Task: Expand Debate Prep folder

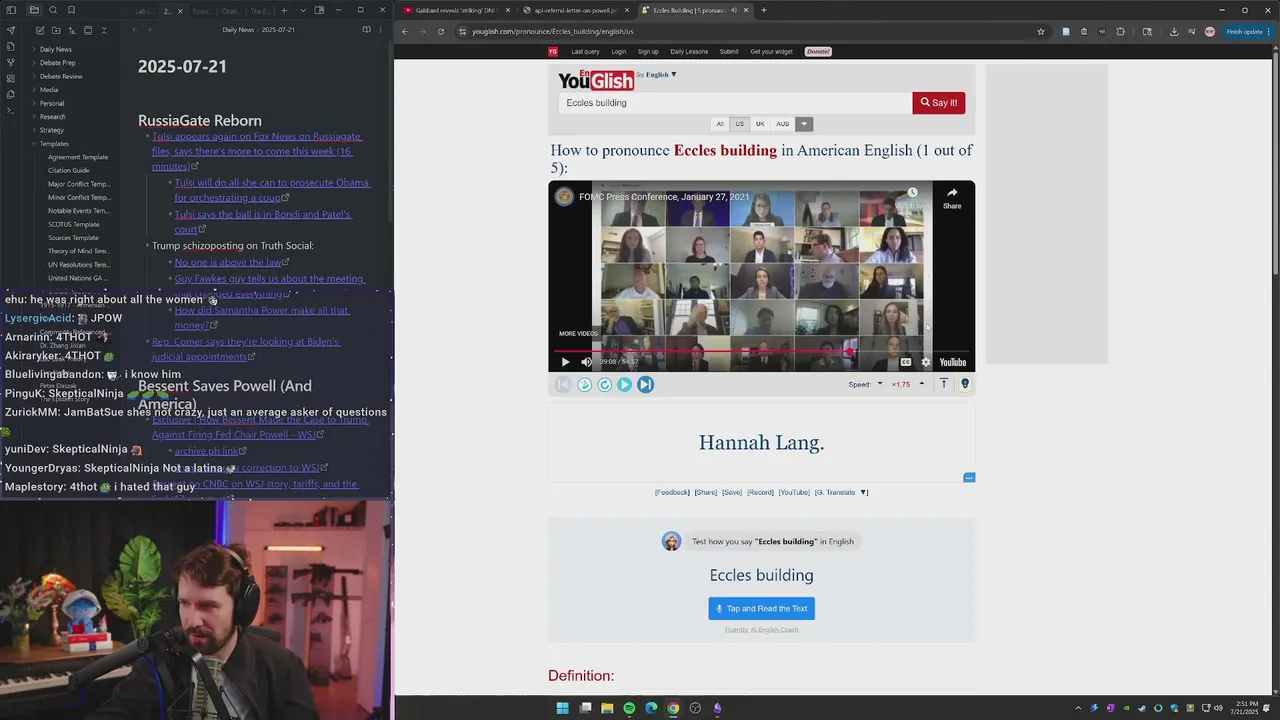Action: [57, 63]
